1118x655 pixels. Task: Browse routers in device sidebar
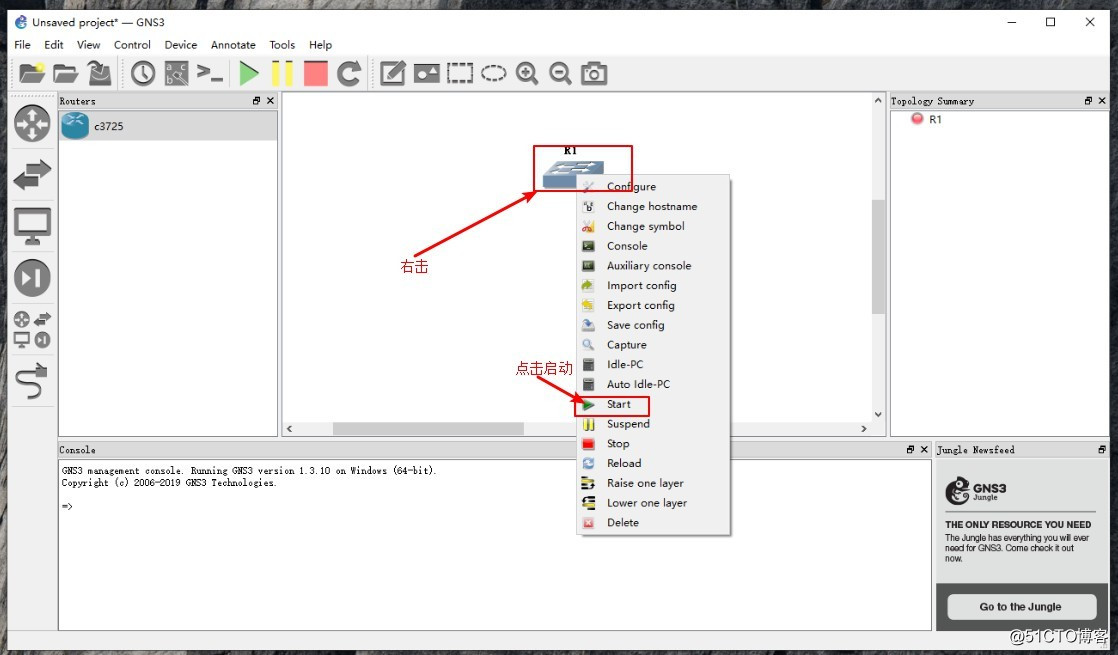coord(32,123)
